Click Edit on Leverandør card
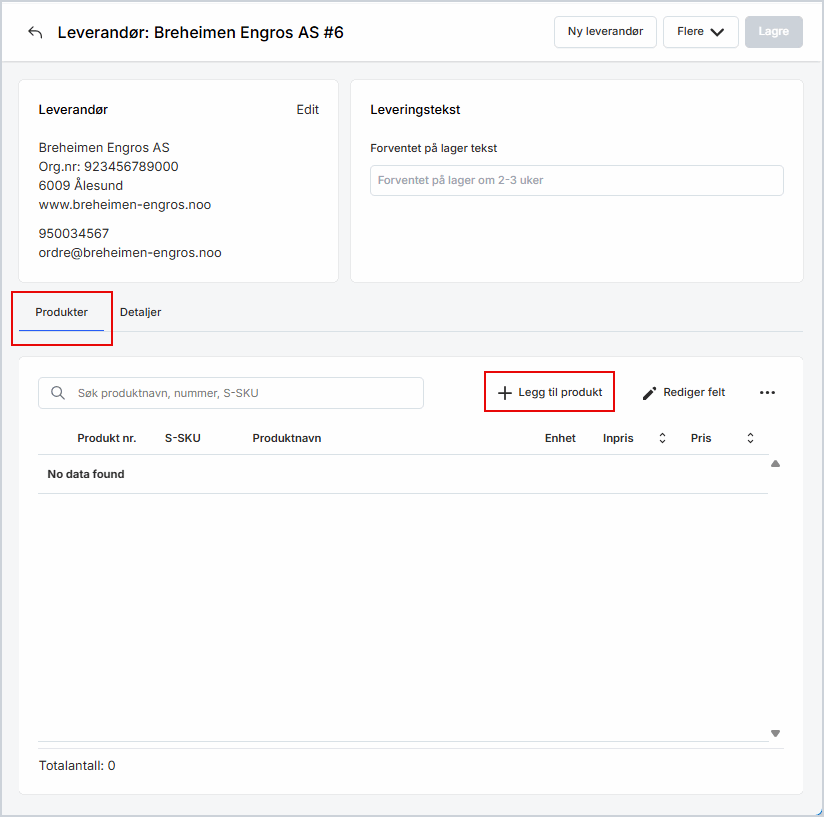The height and width of the screenshot is (817, 824). click(307, 110)
